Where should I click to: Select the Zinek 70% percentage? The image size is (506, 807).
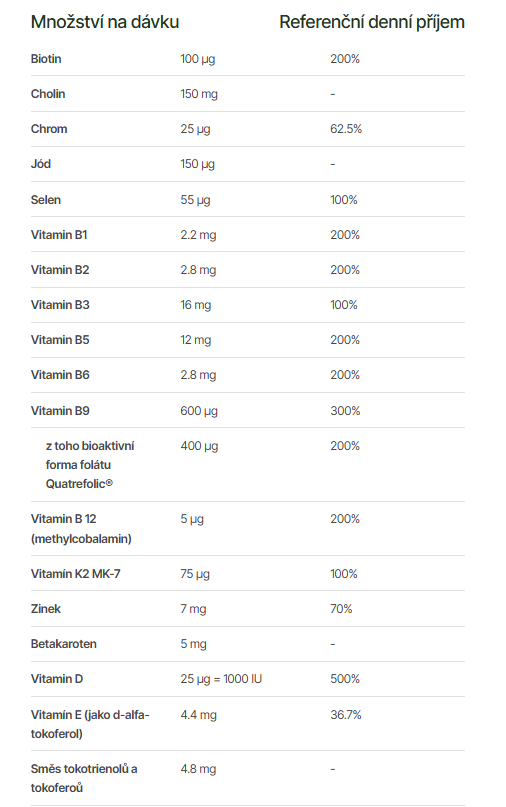341,609
